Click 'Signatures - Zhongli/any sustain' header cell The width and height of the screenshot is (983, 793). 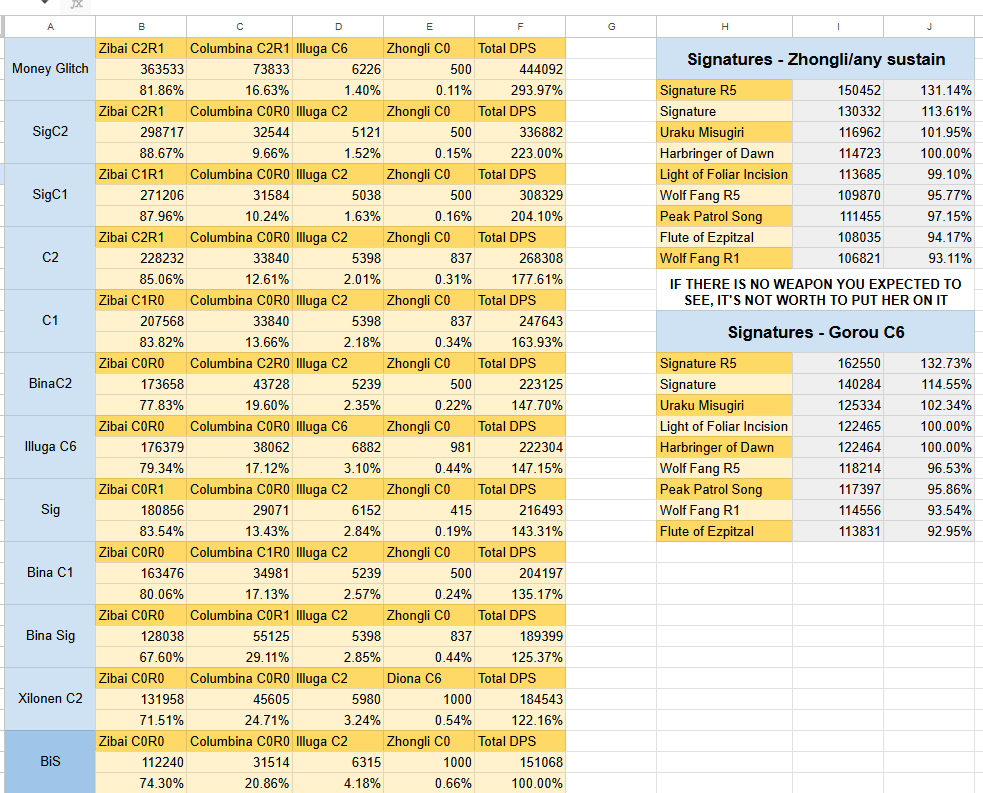816,59
